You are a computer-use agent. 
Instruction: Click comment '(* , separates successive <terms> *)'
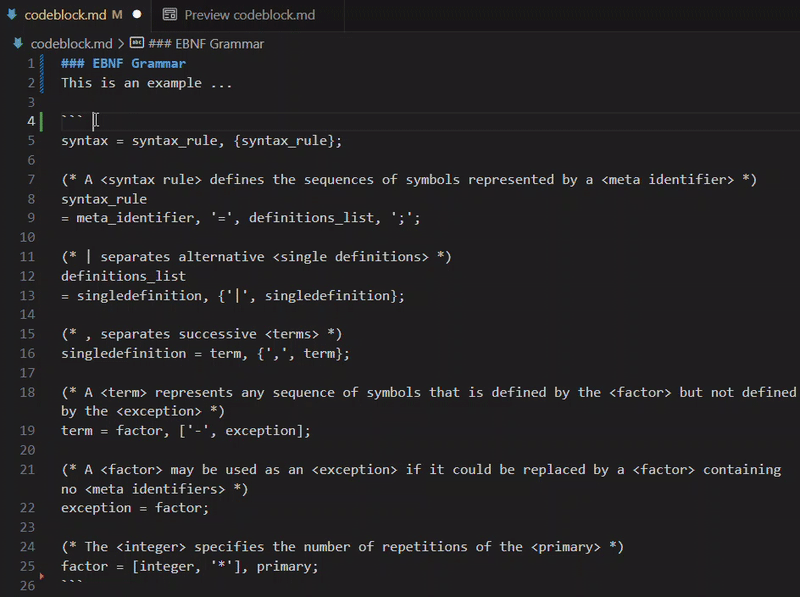(202, 334)
